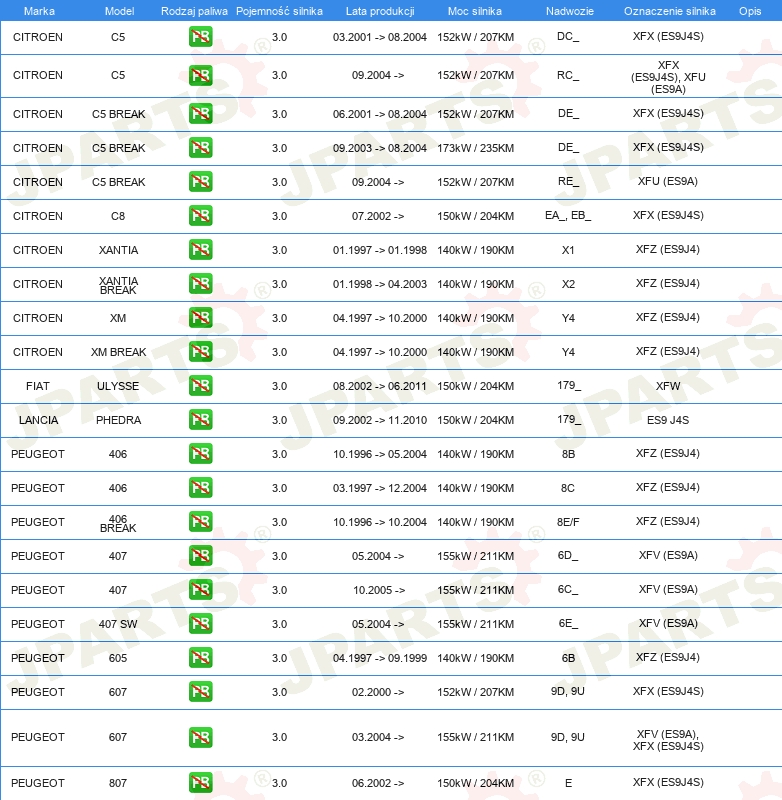Select the 'LANCIA' brand cell
This screenshot has width=782, height=800.
pos(38,420)
